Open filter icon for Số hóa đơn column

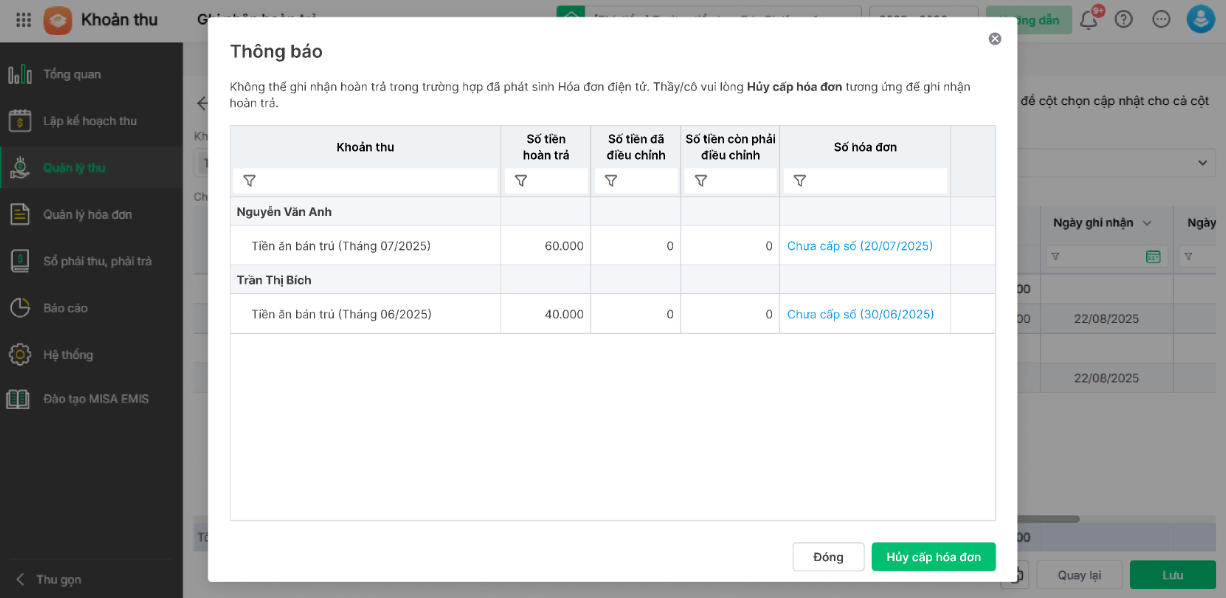pyautogui.click(x=800, y=181)
